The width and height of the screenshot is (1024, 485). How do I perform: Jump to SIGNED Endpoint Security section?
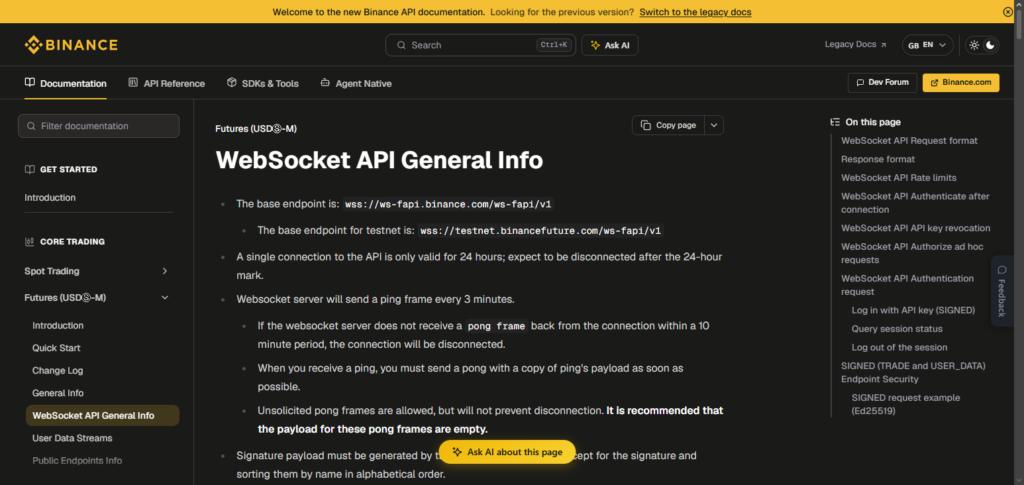tap(913, 372)
